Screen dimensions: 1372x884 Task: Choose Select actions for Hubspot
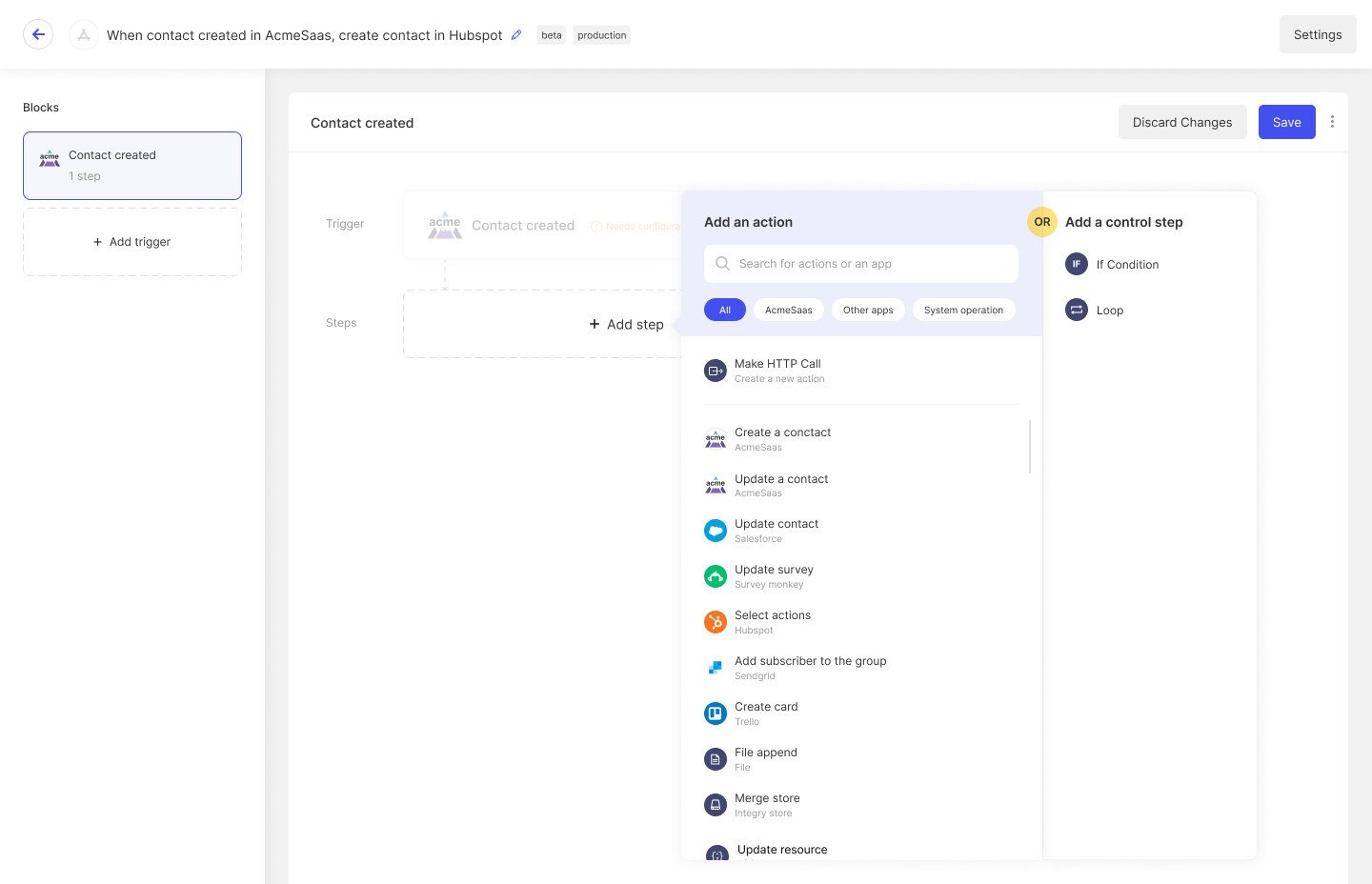pos(861,622)
